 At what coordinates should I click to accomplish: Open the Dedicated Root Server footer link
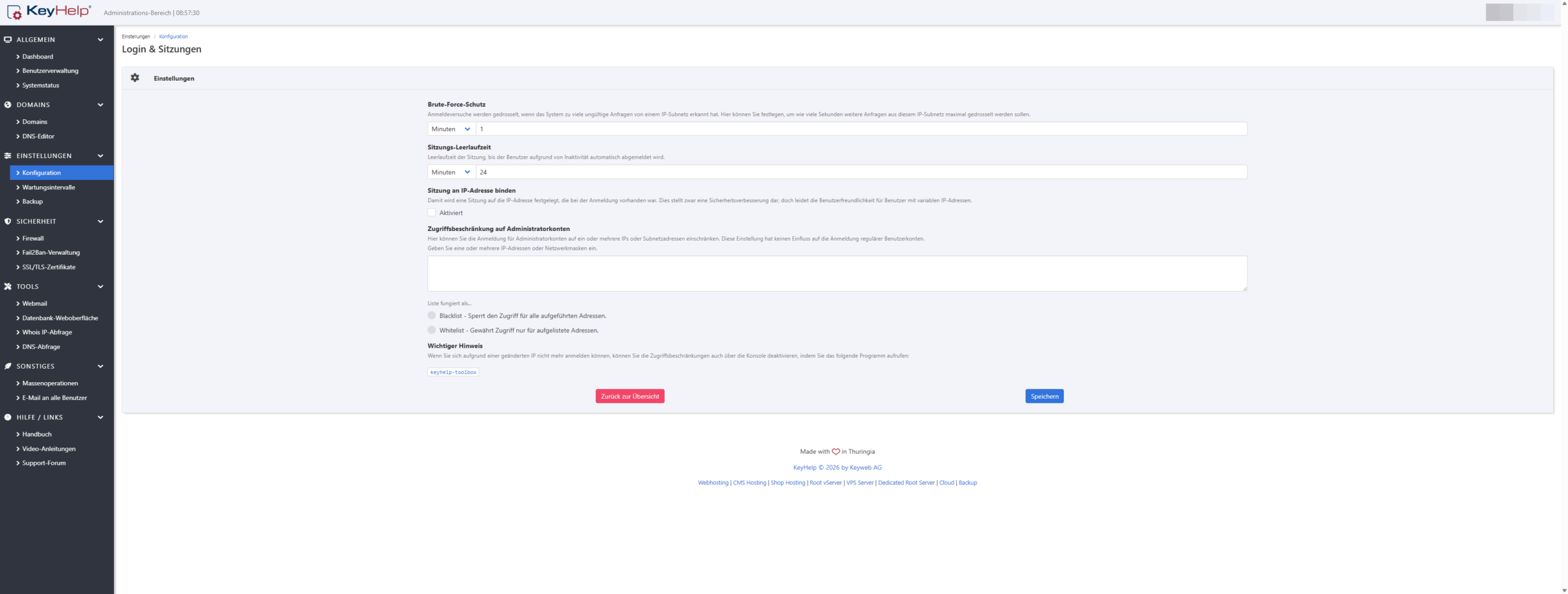907,483
